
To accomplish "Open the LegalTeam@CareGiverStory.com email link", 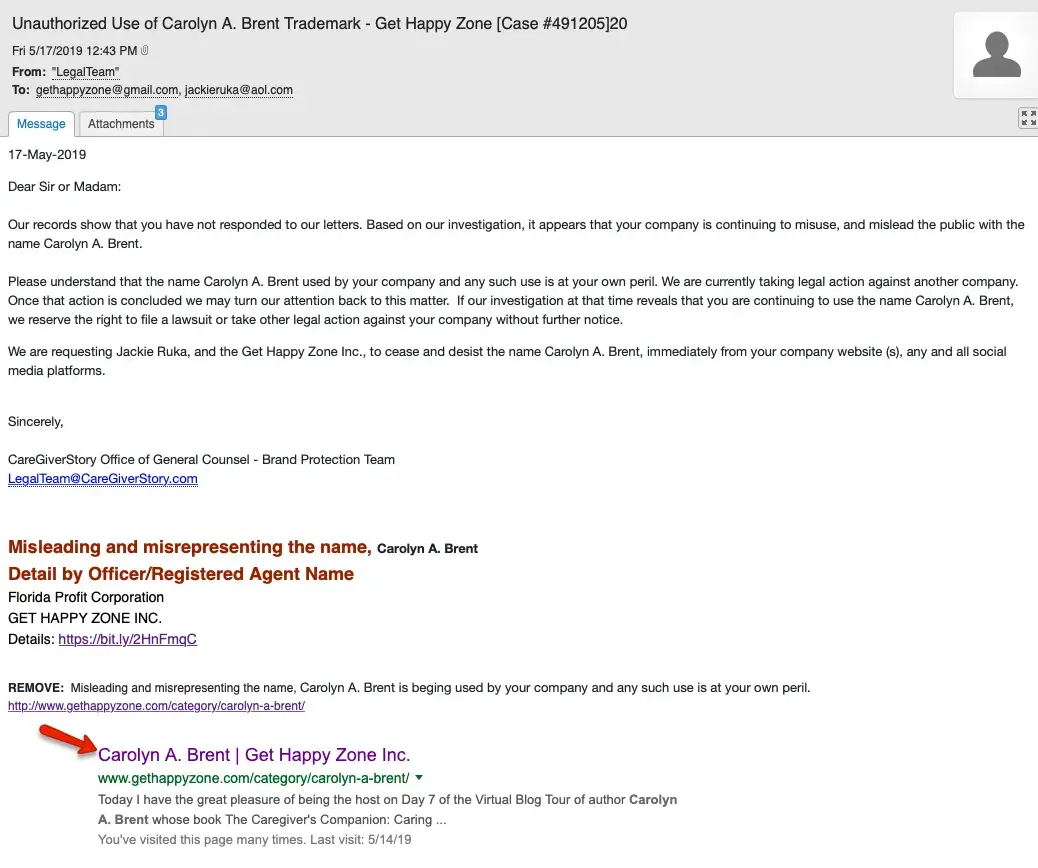I will click(x=102, y=479).
